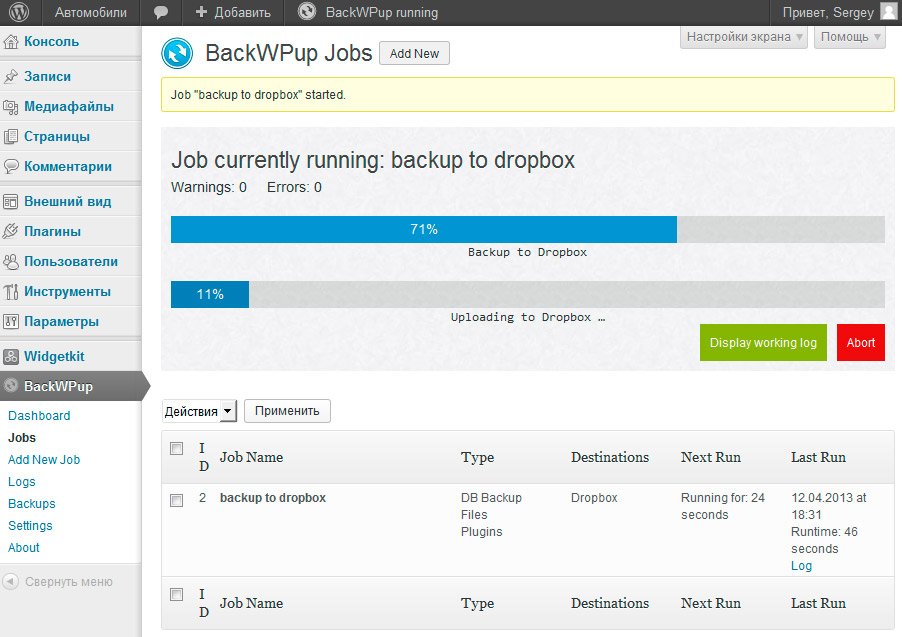The image size is (902, 637).
Task: Open the BackWPup Dashboard link
Action: [39, 415]
